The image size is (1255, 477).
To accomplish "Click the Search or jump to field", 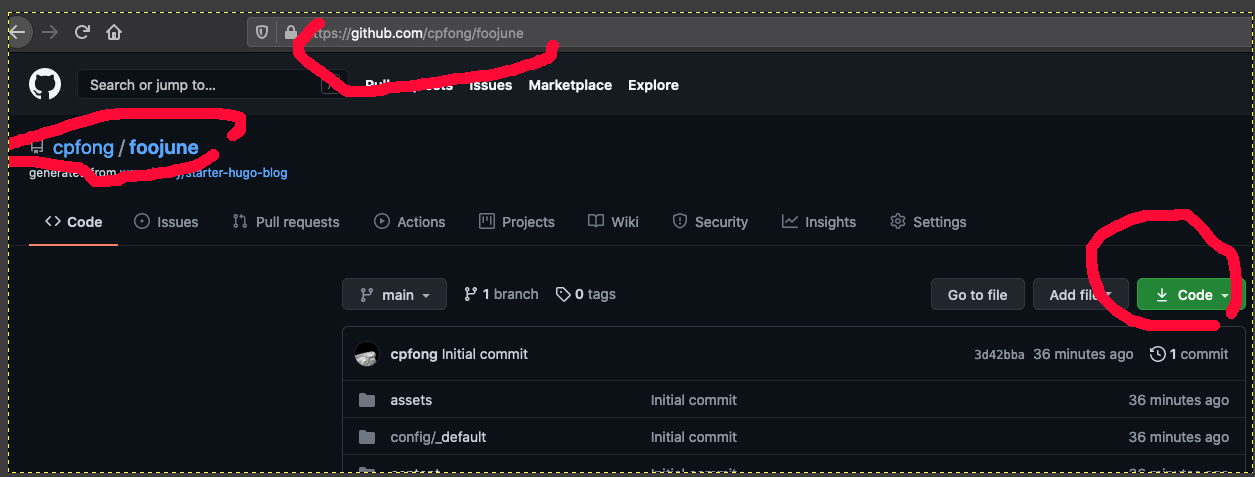I will tap(200, 85).
